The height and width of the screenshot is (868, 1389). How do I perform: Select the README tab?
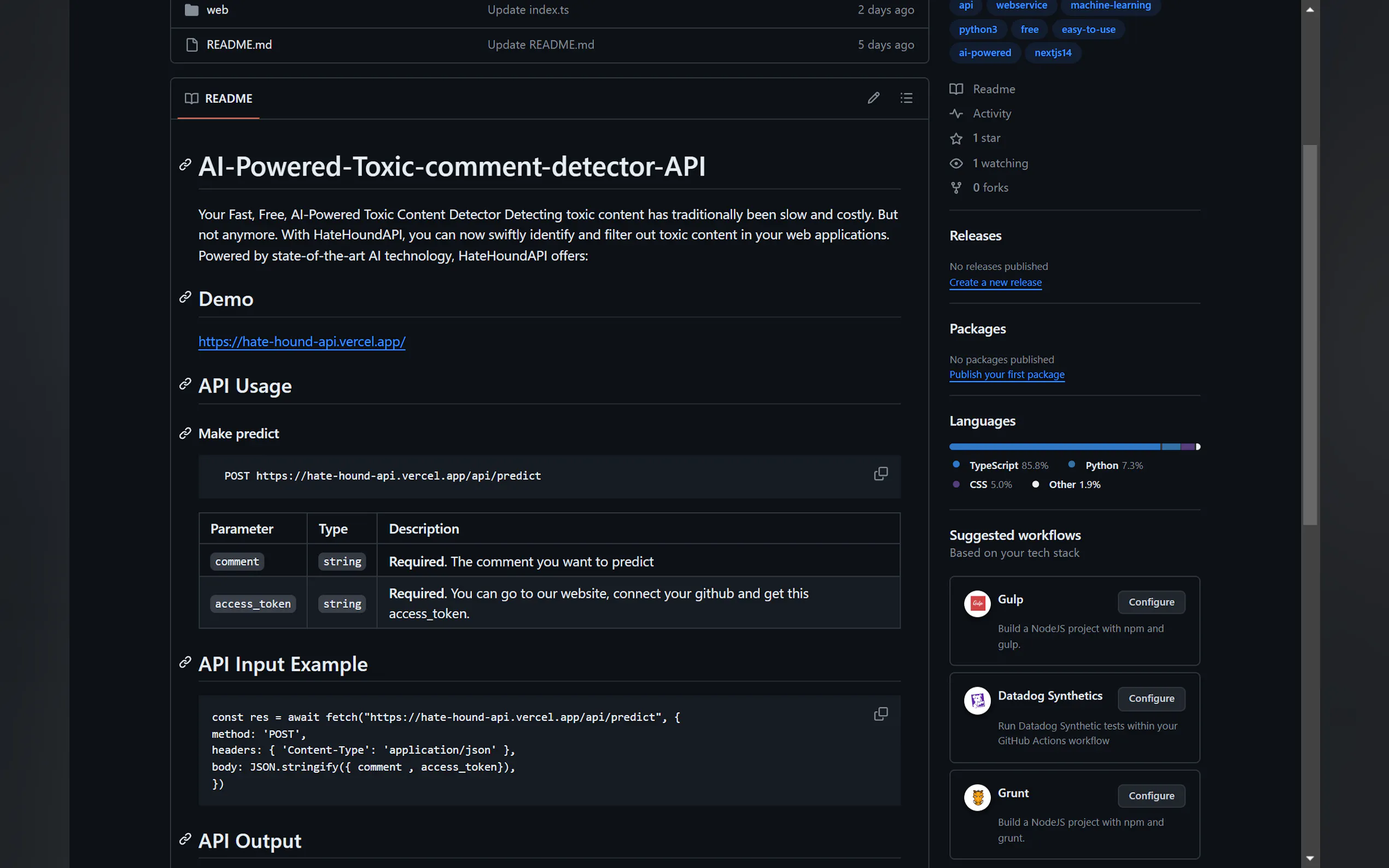(x=219, y=99)
